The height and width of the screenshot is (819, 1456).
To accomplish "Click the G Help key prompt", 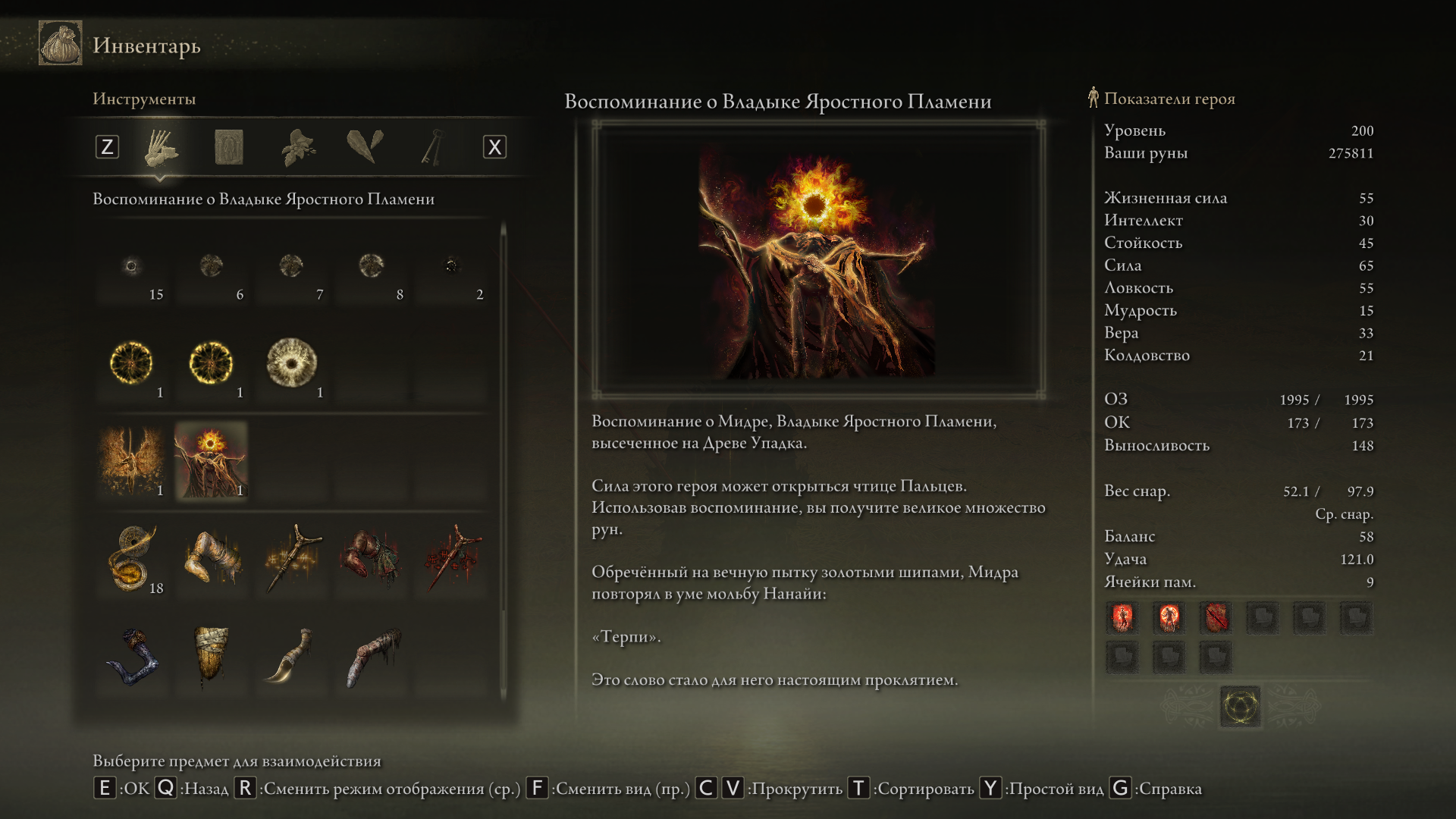I will pos(1155,789).
